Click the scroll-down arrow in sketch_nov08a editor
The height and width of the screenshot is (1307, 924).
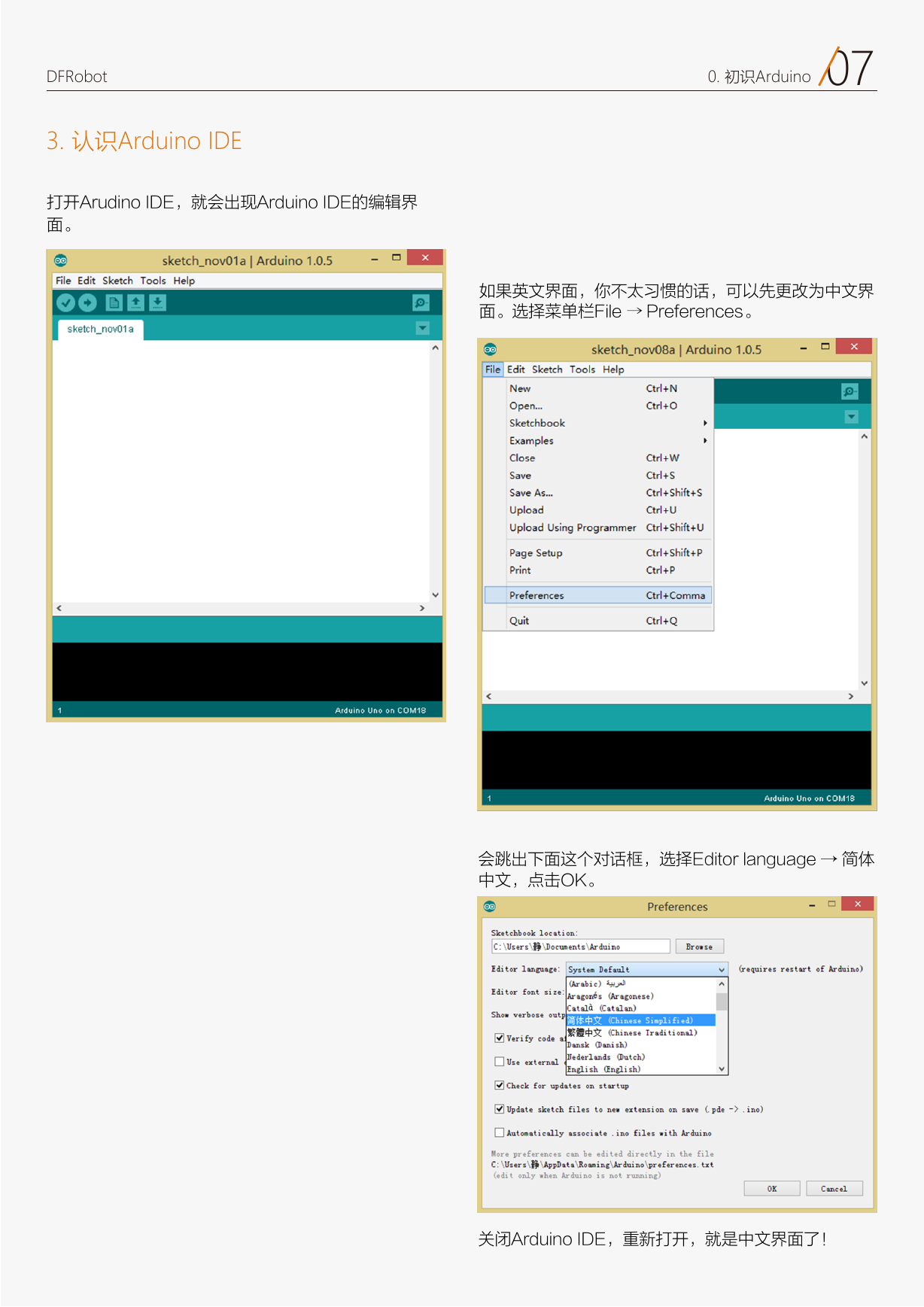(865, 683)
